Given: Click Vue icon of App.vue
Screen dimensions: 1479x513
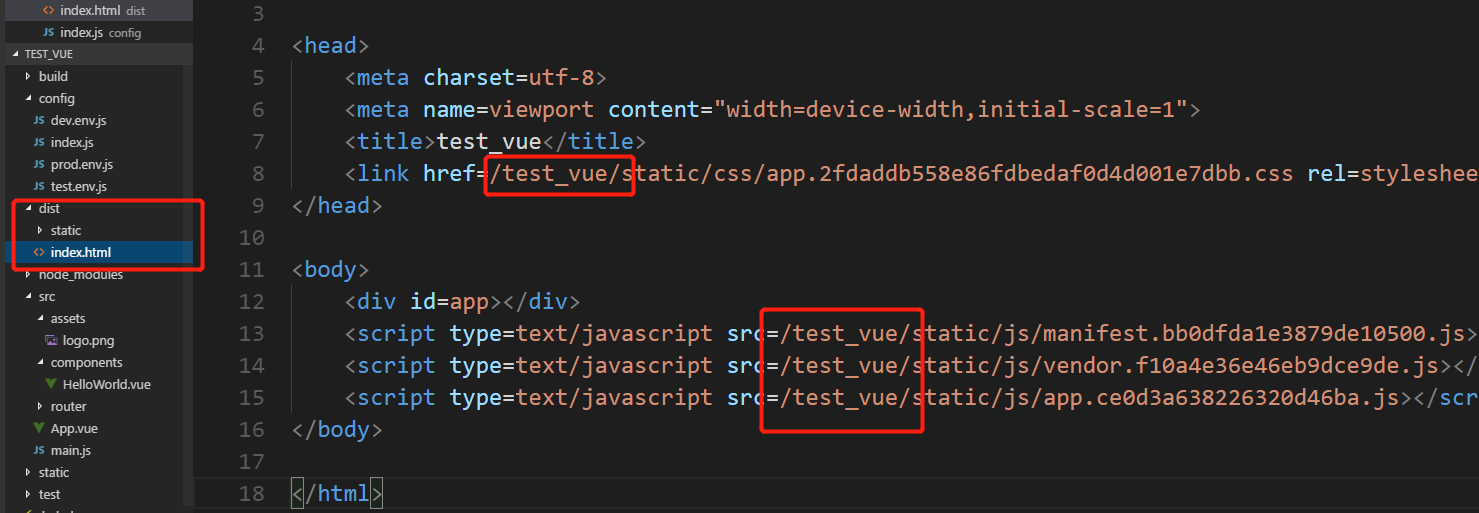Looking at the screenshot, I should (39, 428).
